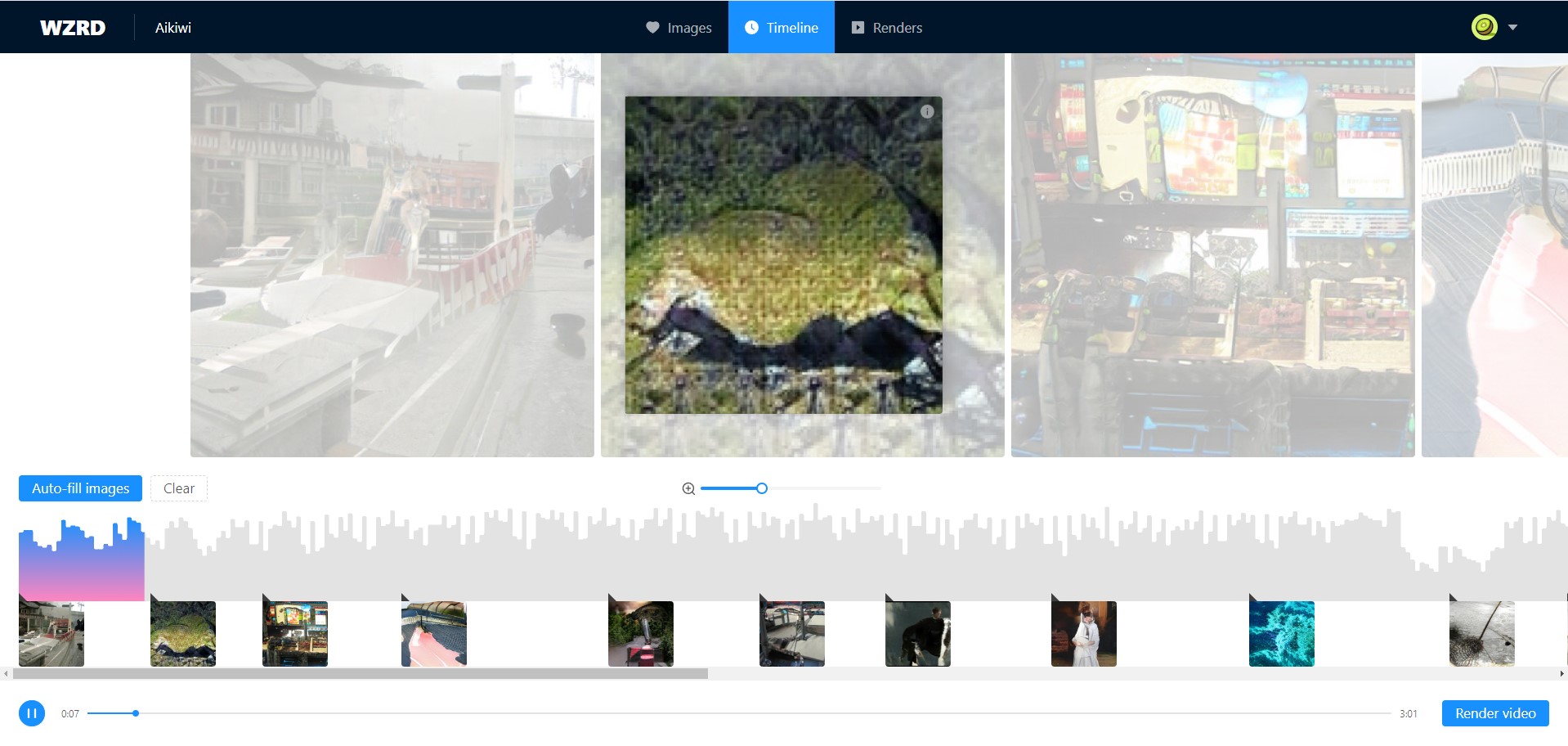
Task: Click the heart icon beside Images
Action: click(652, 28)
